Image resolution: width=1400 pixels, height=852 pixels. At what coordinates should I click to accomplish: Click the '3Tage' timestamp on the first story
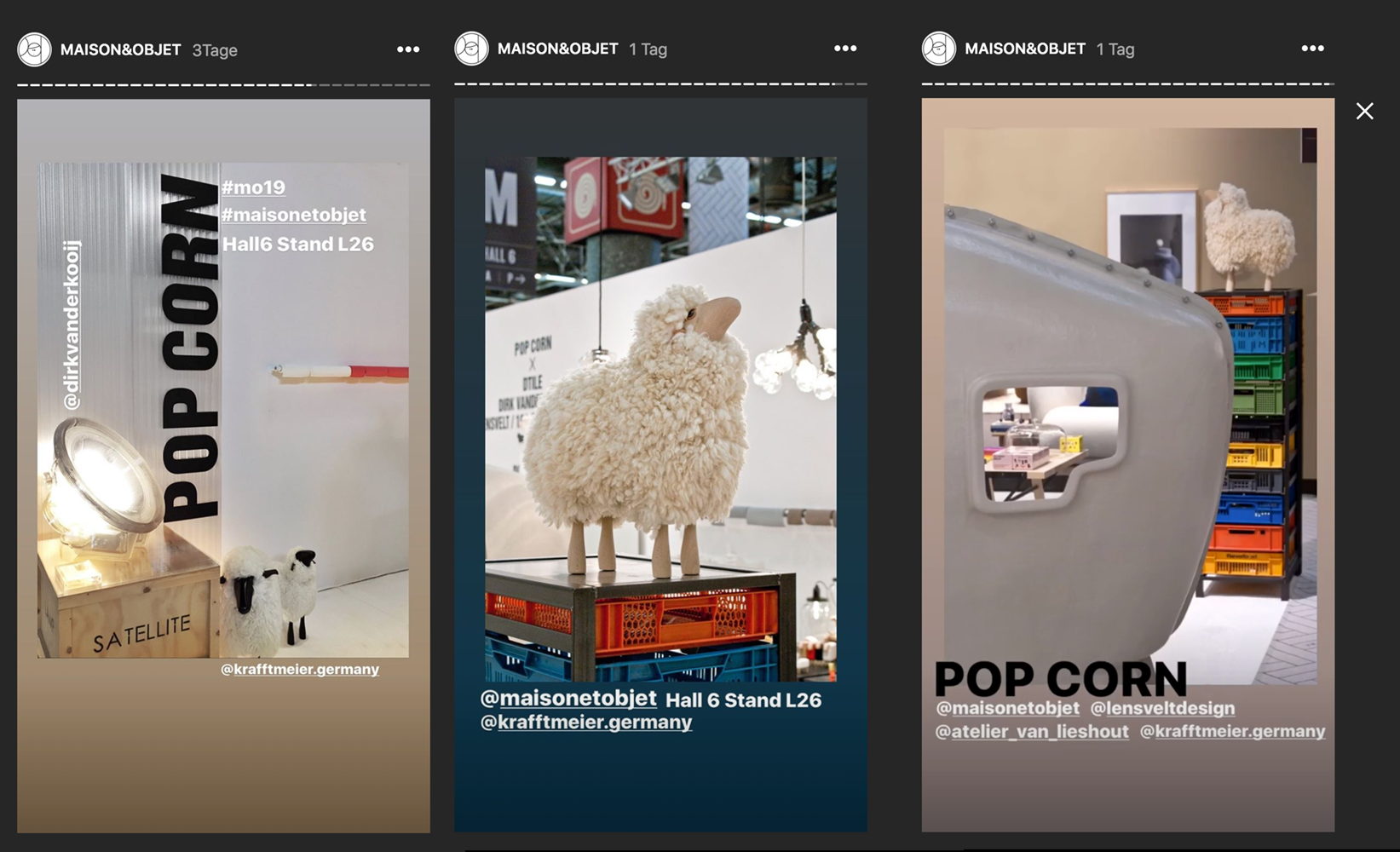click(215, 50)
